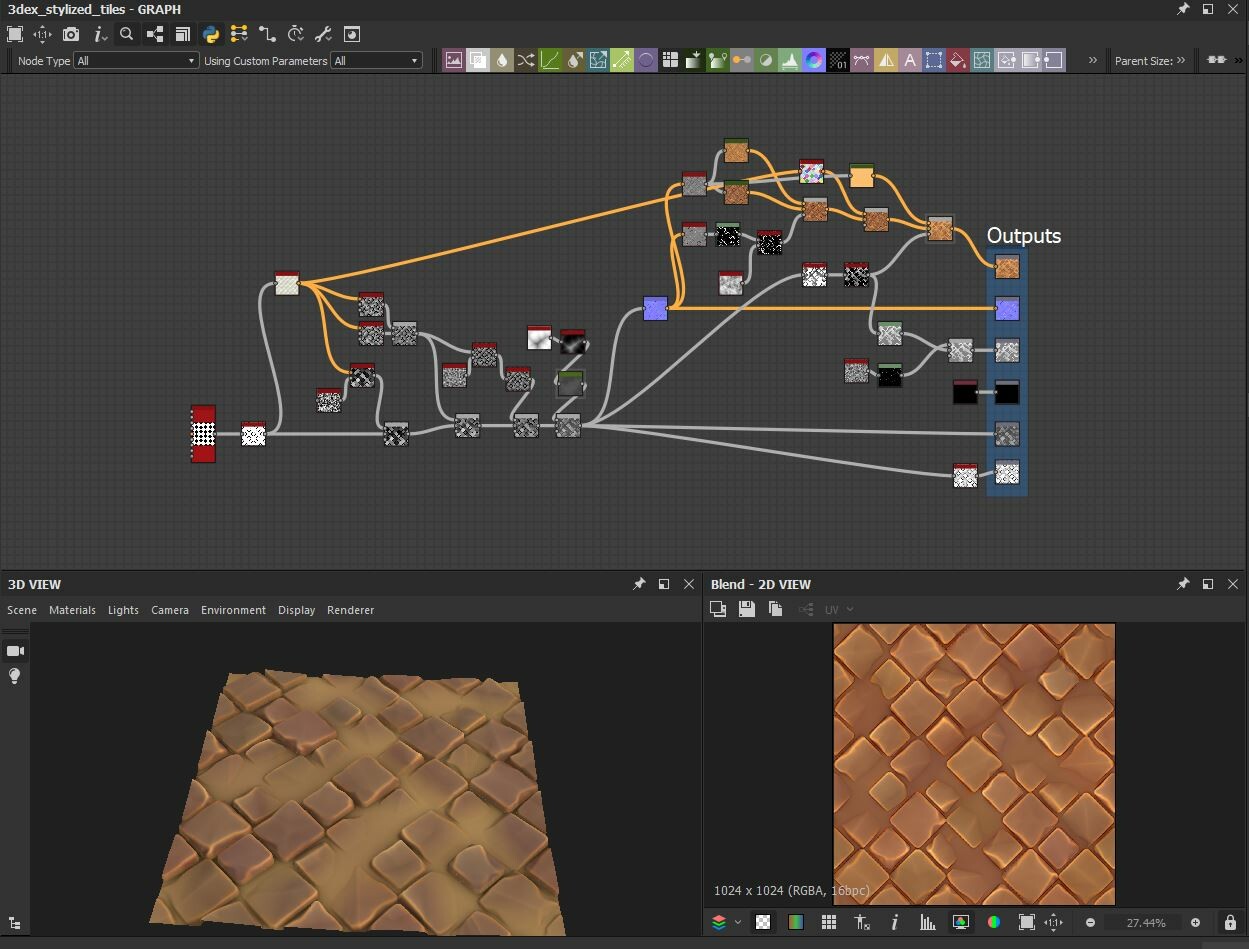Viewport: 1249px width, 949px height.
Task: Activate the graph search magnifier tool
Action: click(126, 34)
